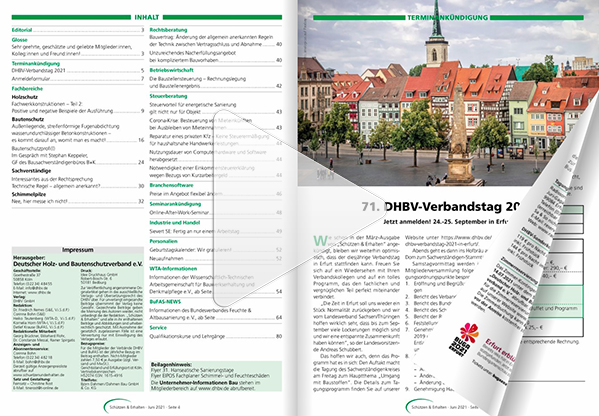
Task: Open 'Die Baustellensteuerung – Rechnungslegung' entry
Action: click(215, 83)
